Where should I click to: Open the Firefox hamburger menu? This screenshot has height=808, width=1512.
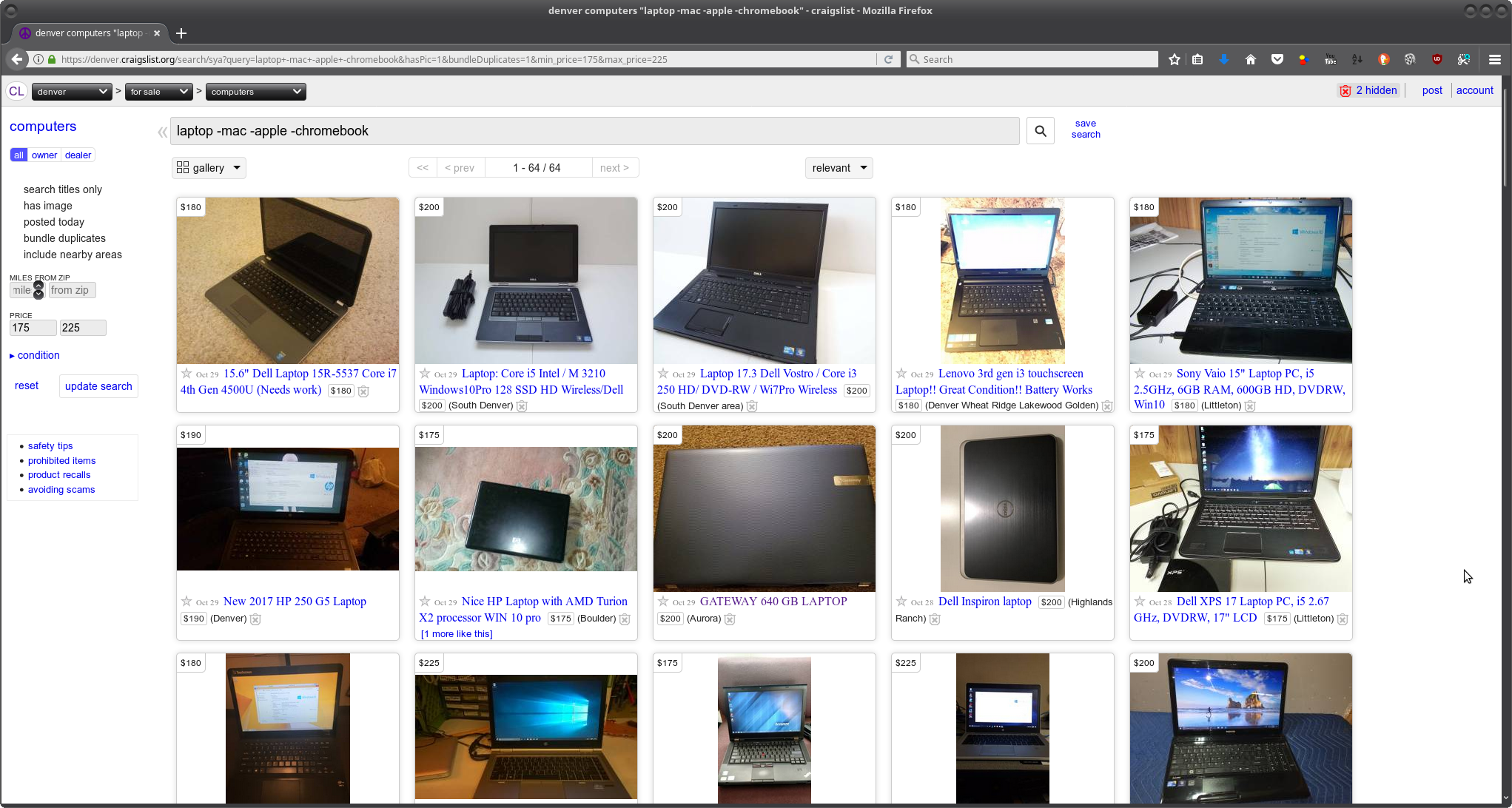click(1495, 59)
